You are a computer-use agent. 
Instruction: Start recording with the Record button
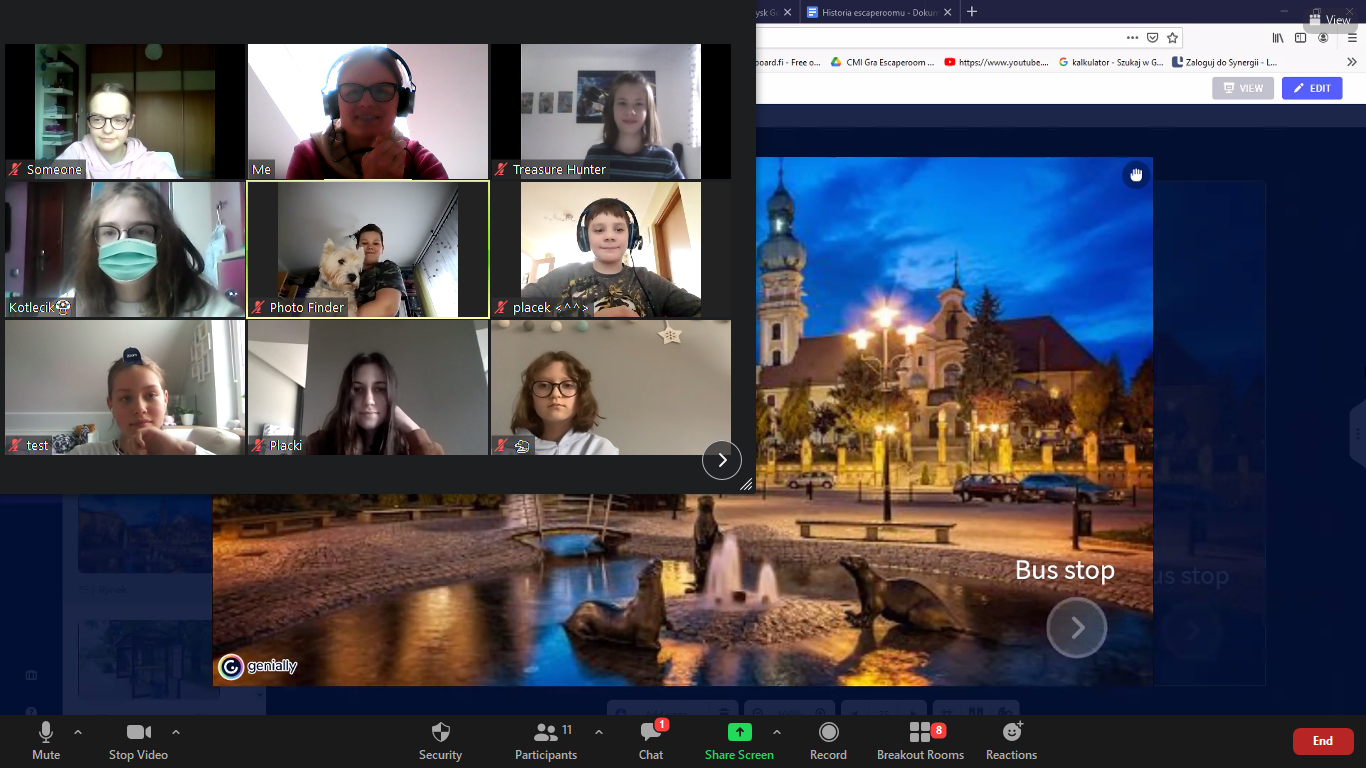[x=828, y=740]
